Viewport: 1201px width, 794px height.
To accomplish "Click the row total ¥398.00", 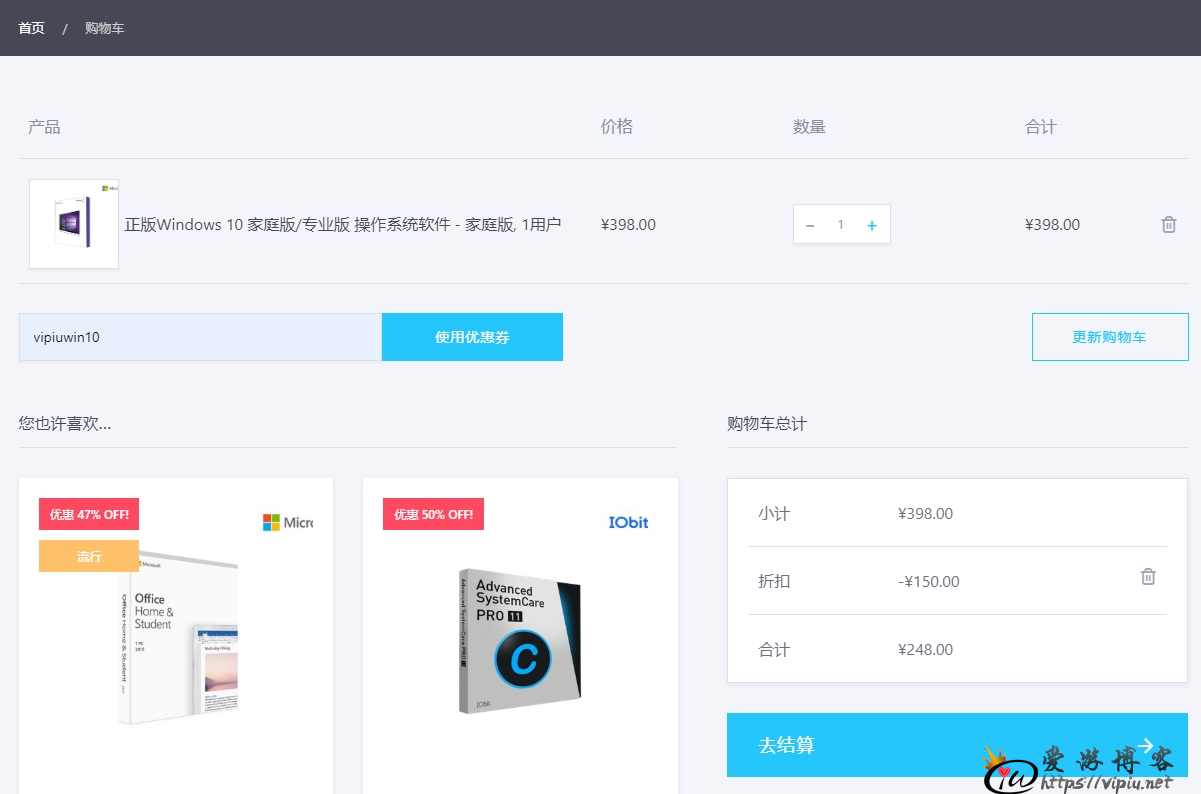I will 1052,225.
